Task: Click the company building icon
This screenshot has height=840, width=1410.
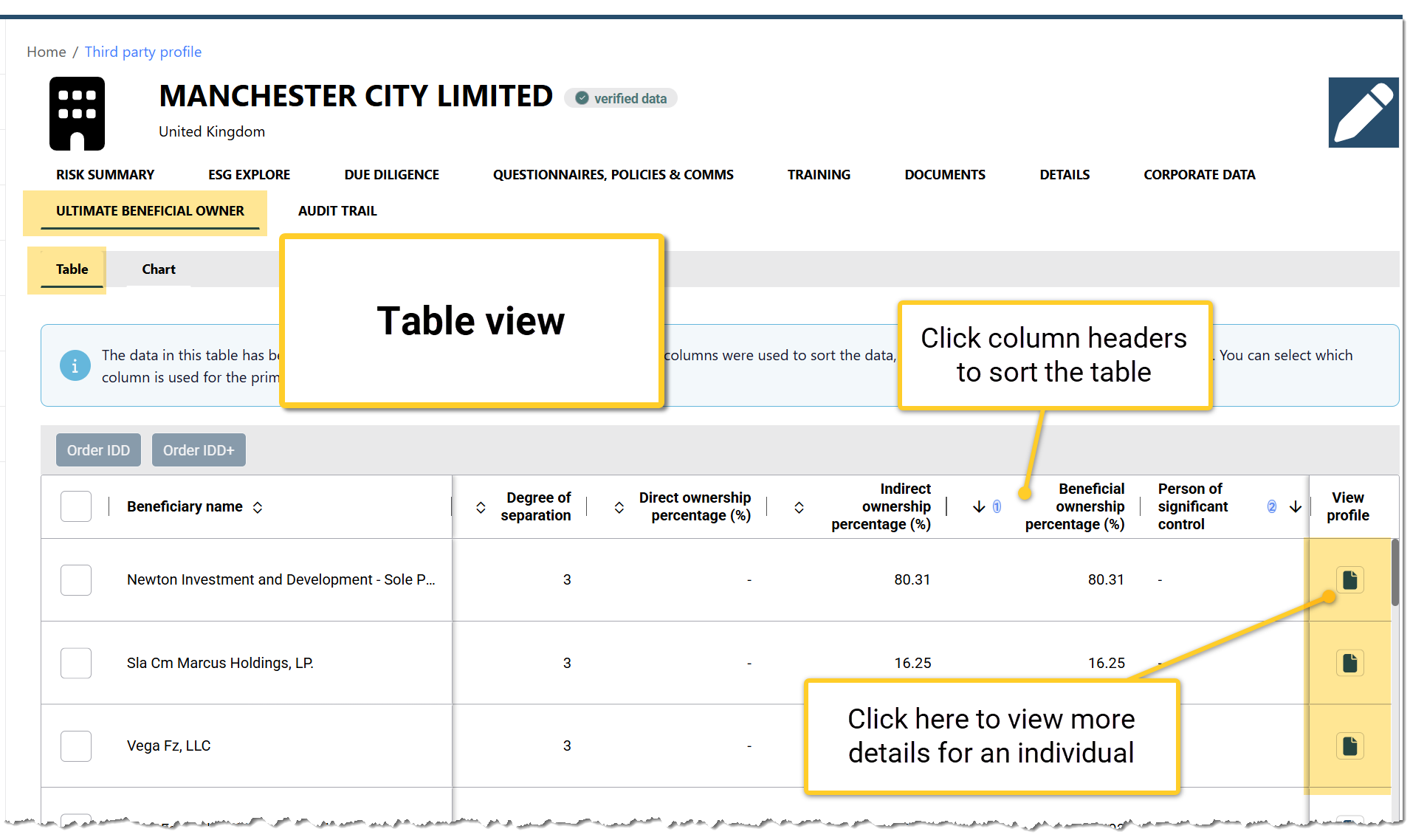Action: [77, 114]
